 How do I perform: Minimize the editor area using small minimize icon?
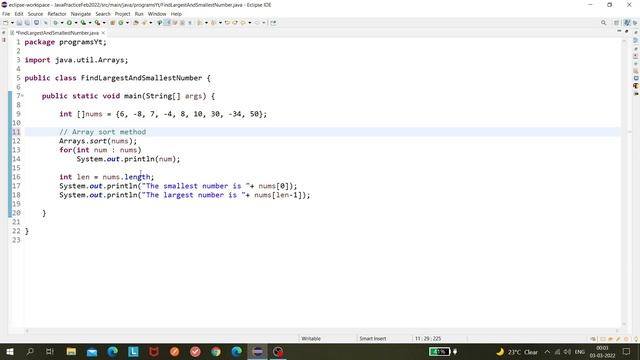point(619,31)
